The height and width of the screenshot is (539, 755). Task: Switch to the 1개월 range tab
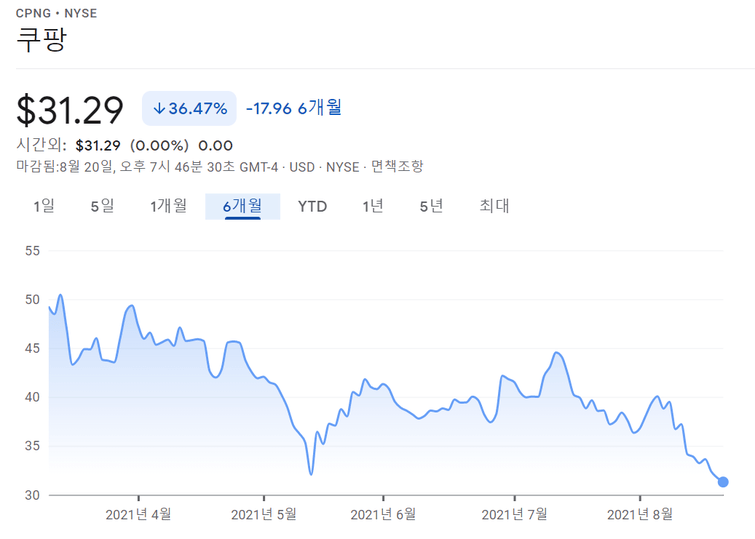click(x=168, y=206)
